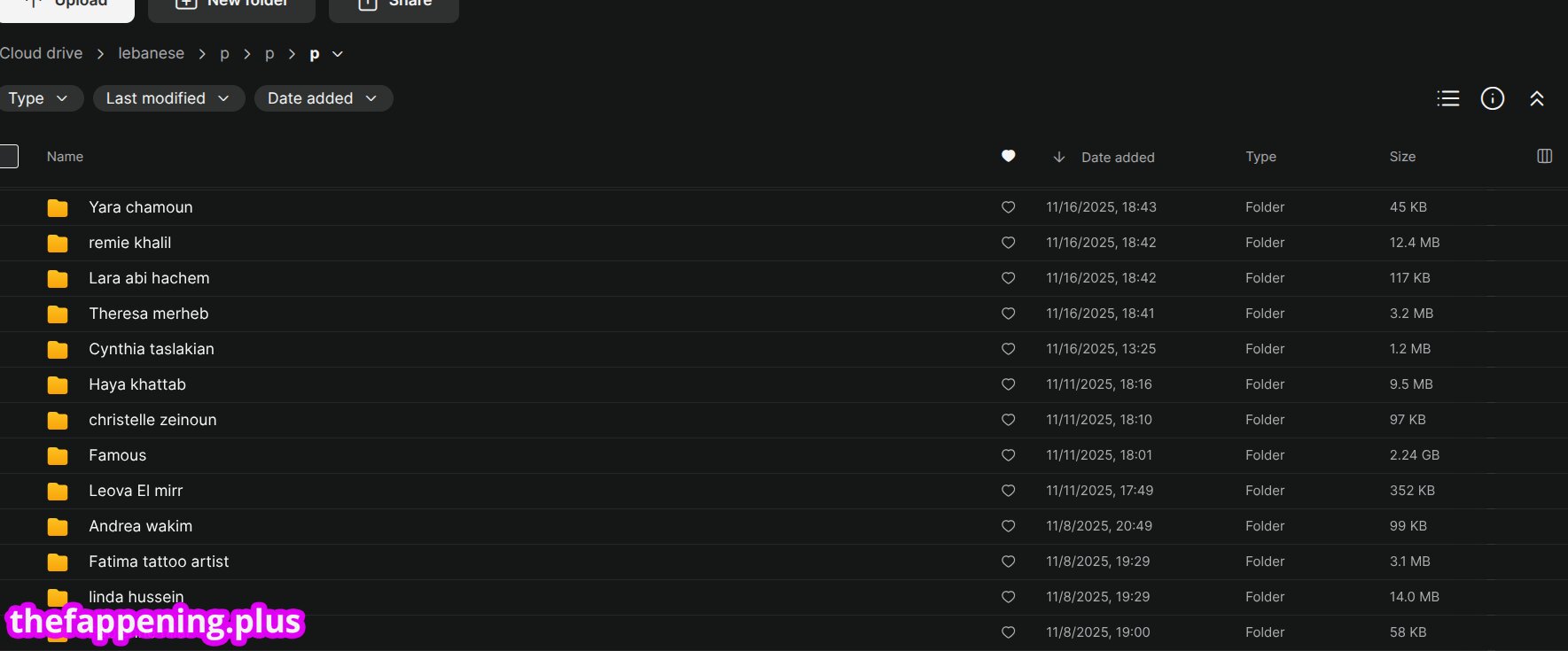Open the Type filter dropdown
1568x651 pixels.
click(39, 98)
